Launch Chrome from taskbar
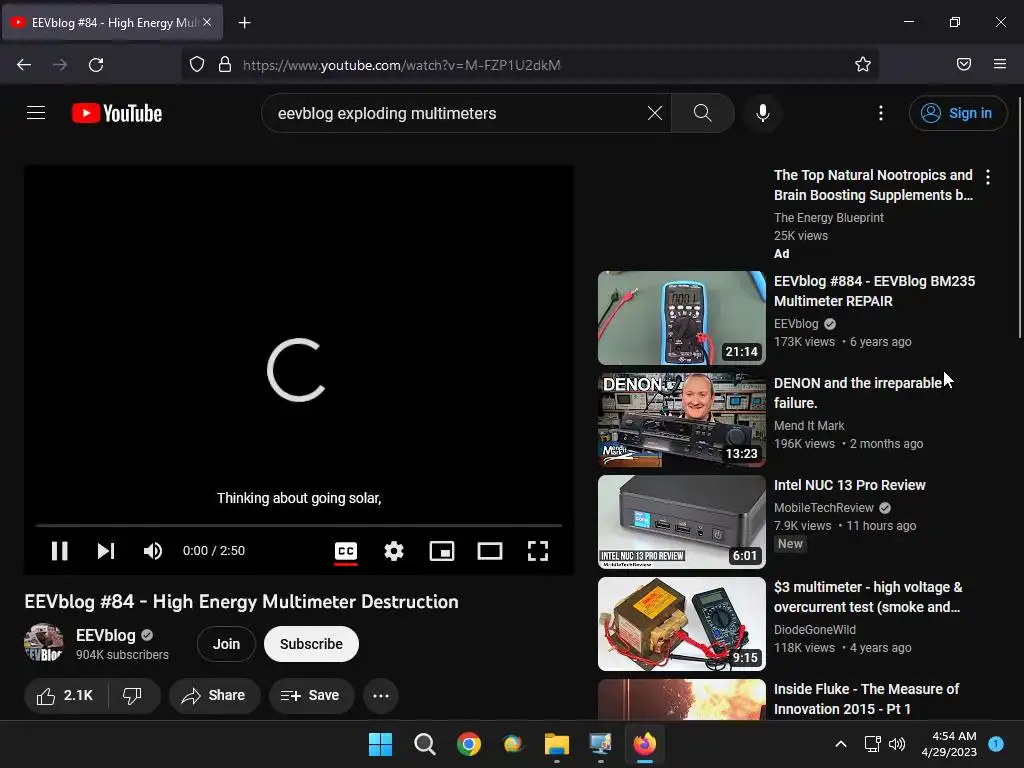 tap(469, 744)
